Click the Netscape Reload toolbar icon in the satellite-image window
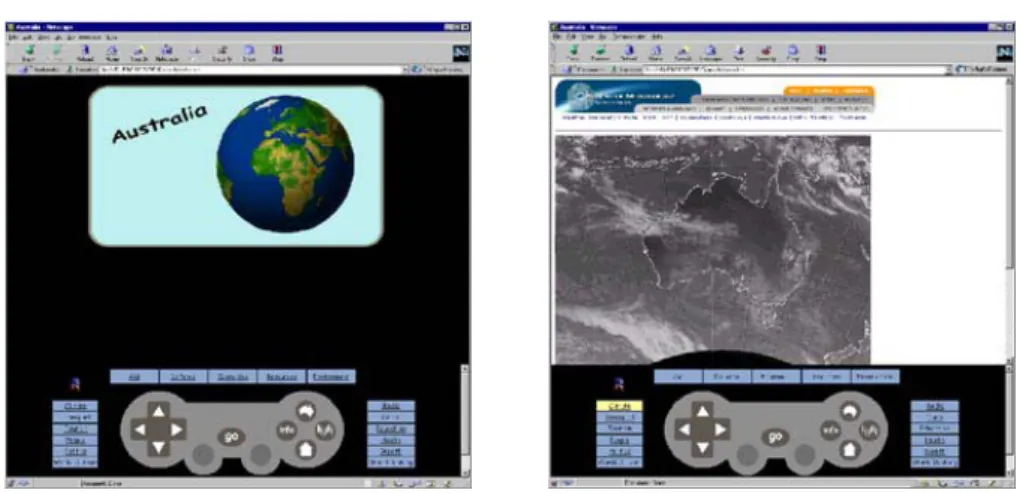 (x=628, y=53)
